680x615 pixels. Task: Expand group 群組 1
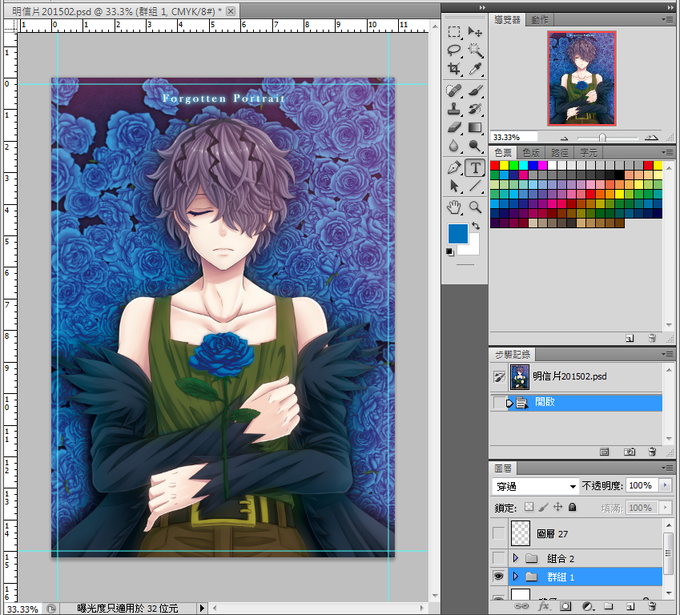(x=515, y=576)
